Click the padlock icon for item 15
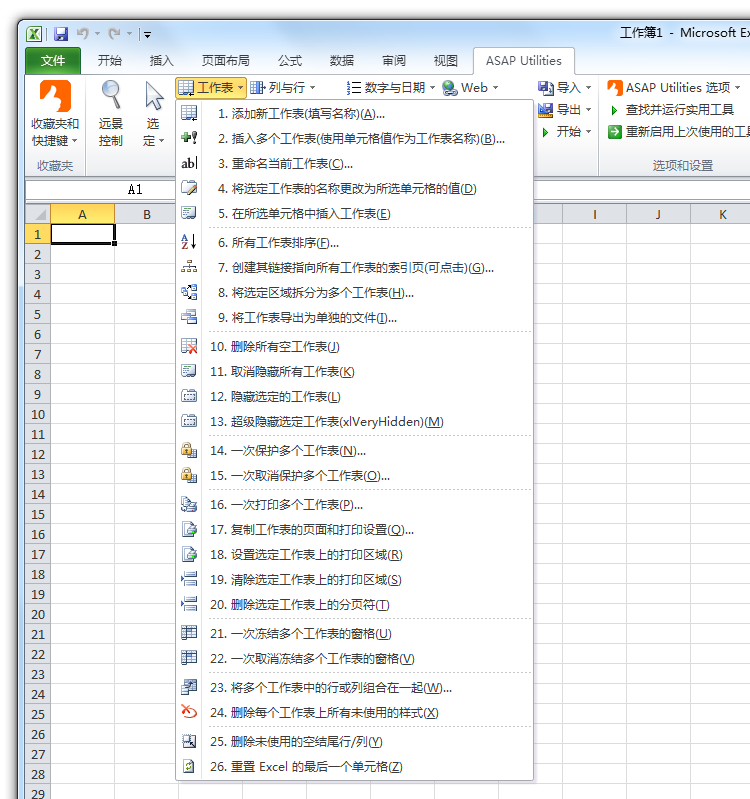 (x=189, y=475)
